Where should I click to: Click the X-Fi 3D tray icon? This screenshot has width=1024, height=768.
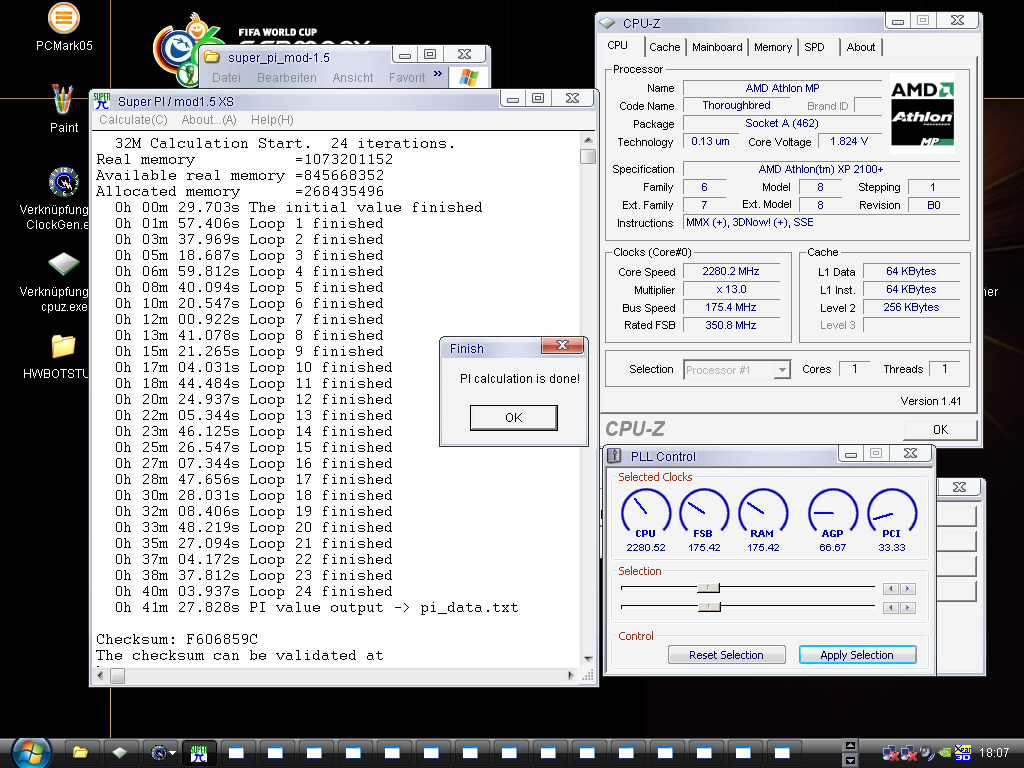coord(963,753)
